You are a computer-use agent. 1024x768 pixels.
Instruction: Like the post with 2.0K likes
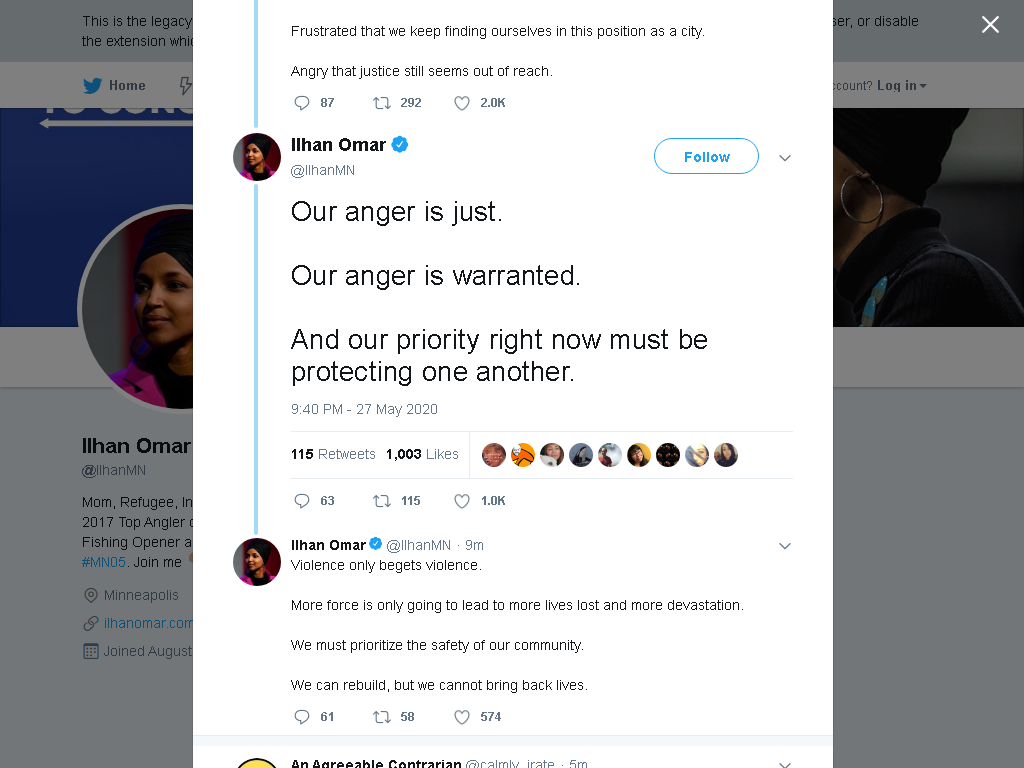click(x=462, y=103)
